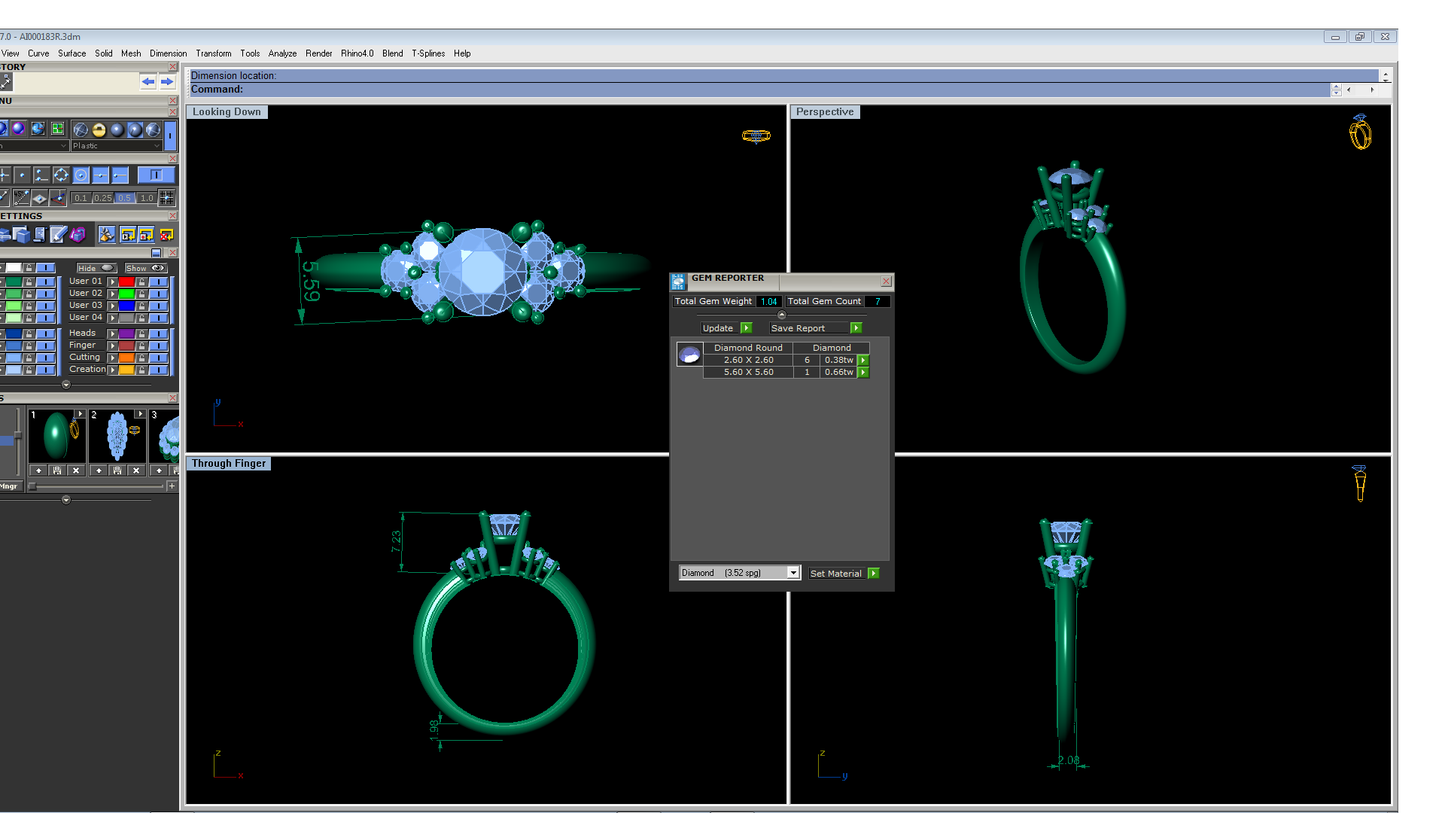Click the Update button in Gem Reporter
The width and height of the screenshot is (1445, 813).
(718, 328)
